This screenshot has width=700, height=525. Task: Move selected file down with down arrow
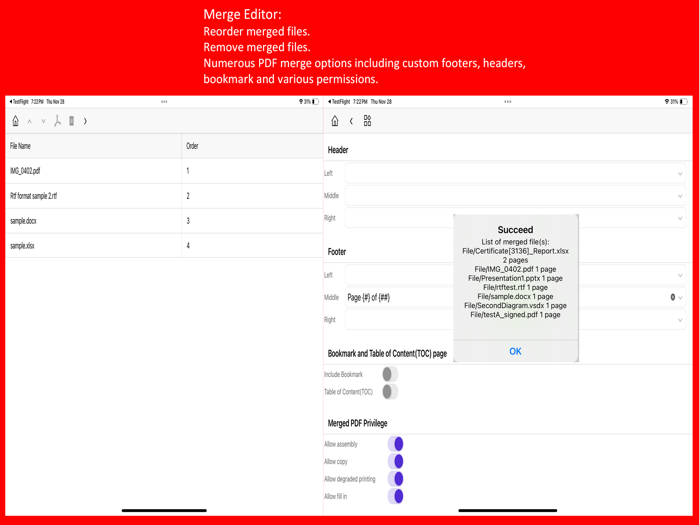pos(43,121)
